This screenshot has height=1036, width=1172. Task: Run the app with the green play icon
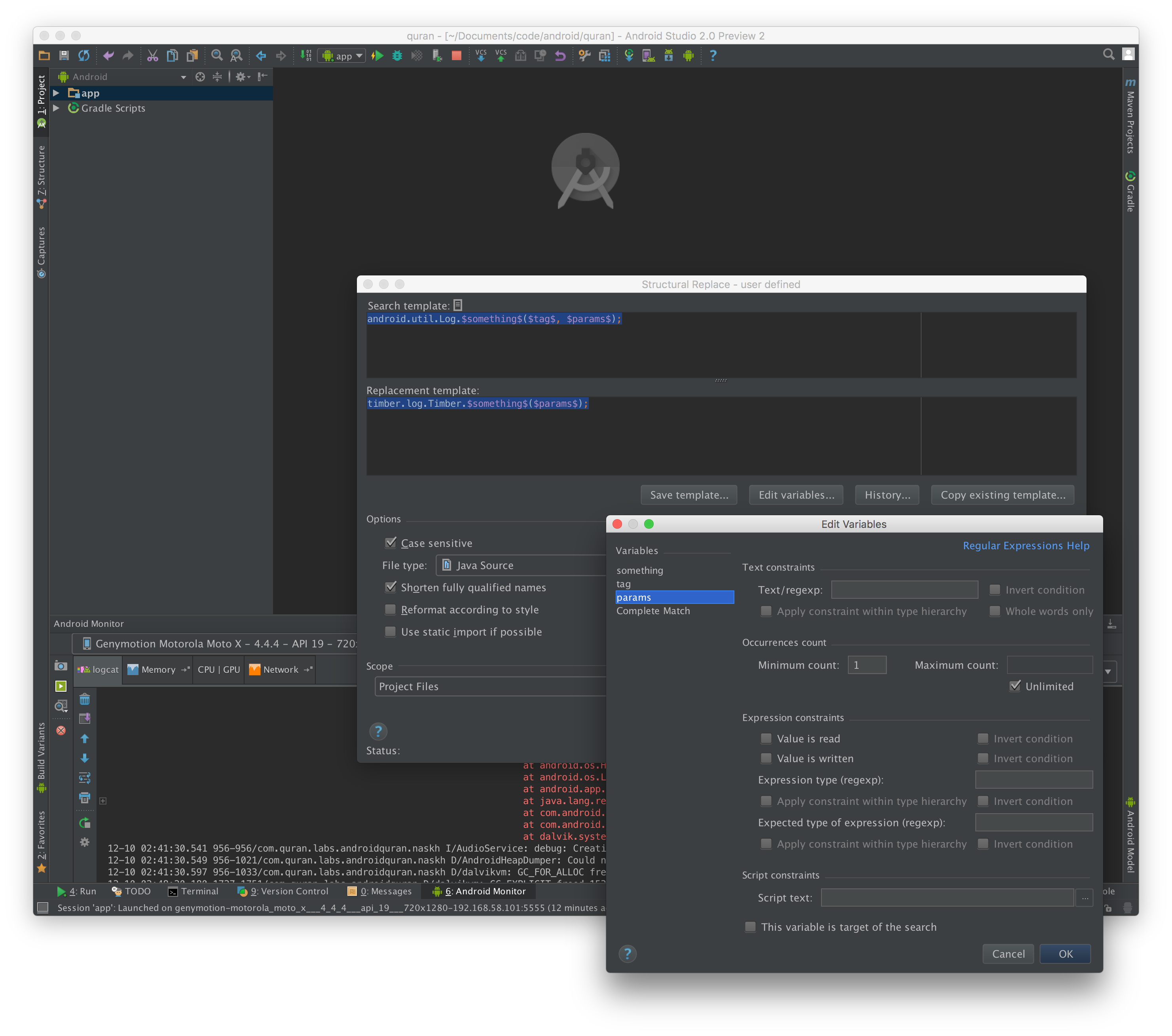point(377,56)
